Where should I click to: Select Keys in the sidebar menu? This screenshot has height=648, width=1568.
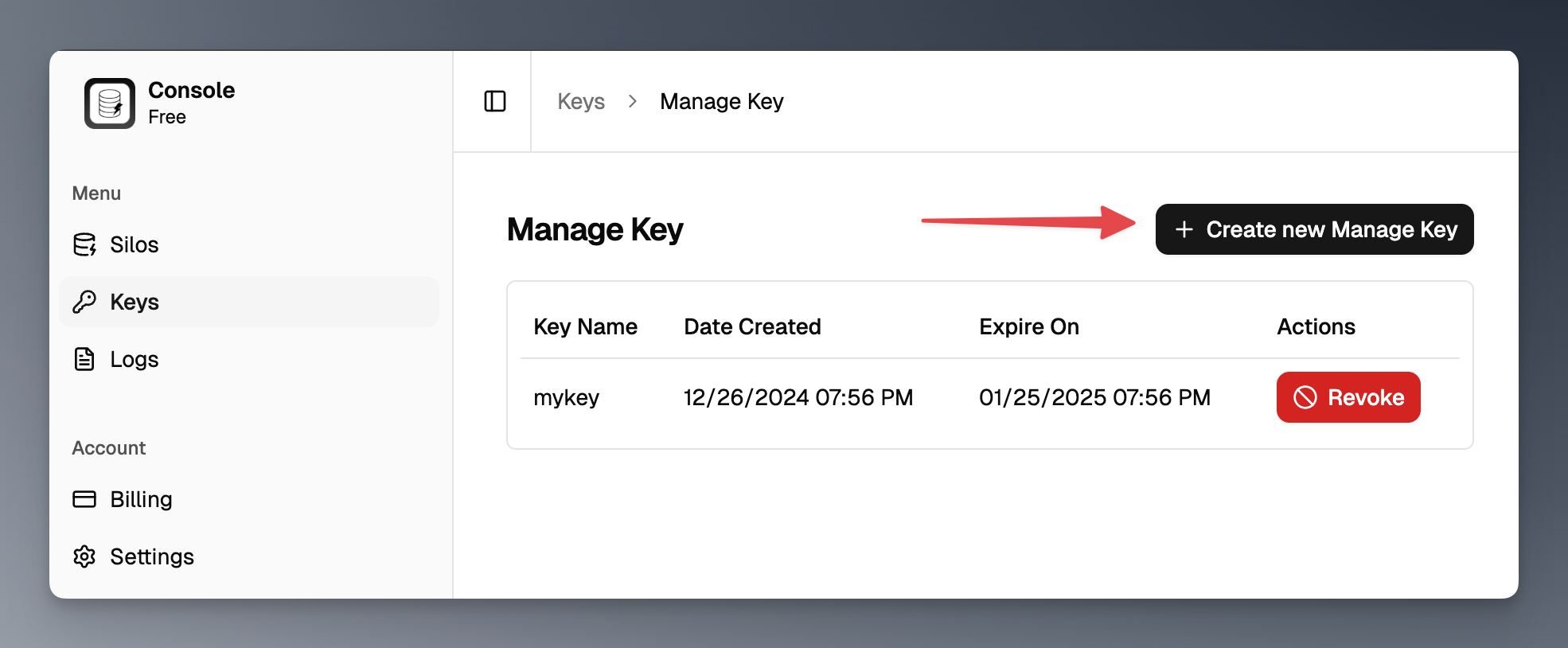[x=248, y=302]
